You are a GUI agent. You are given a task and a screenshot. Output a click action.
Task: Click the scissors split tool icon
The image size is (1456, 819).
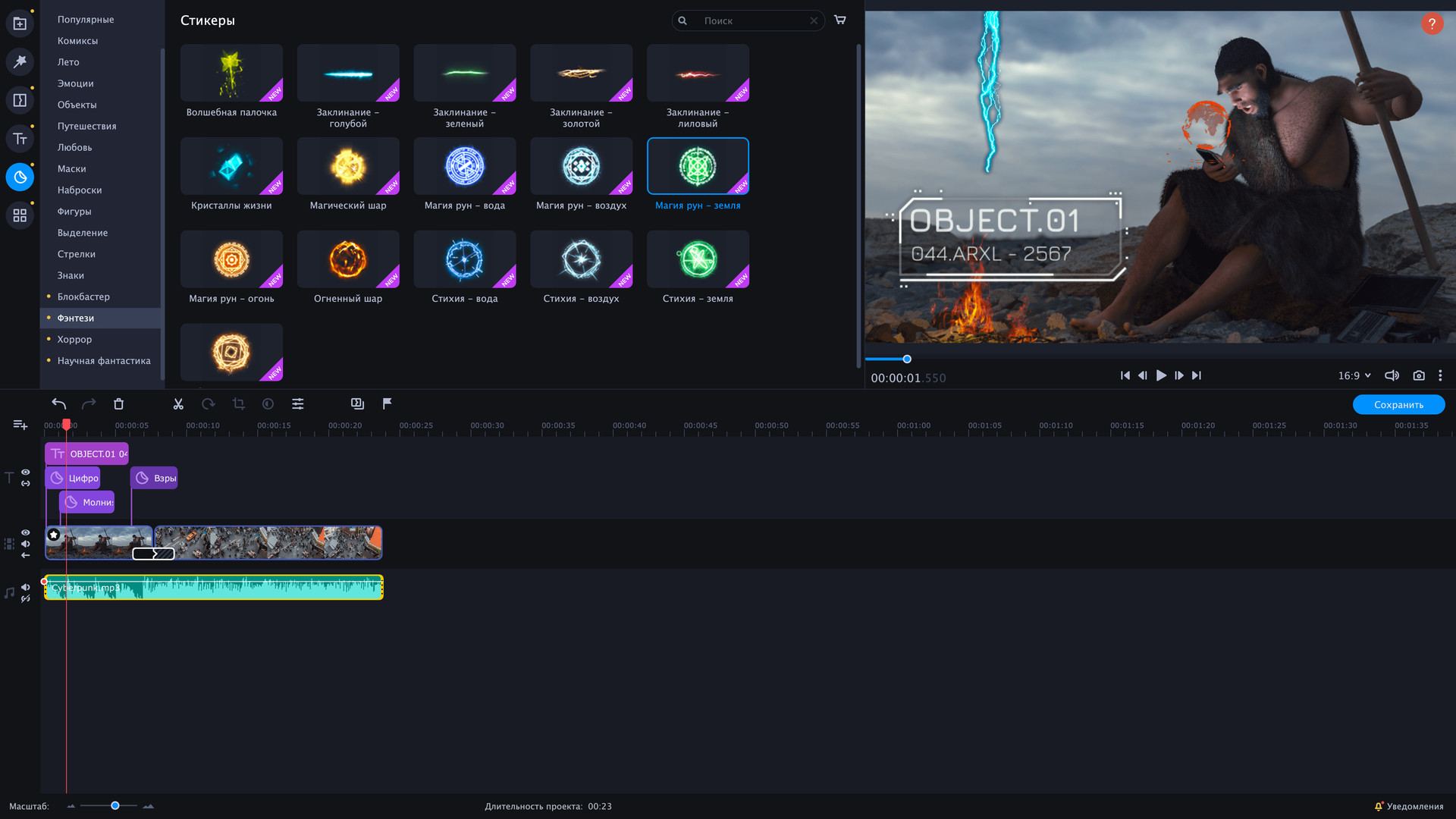click(178, 404)
